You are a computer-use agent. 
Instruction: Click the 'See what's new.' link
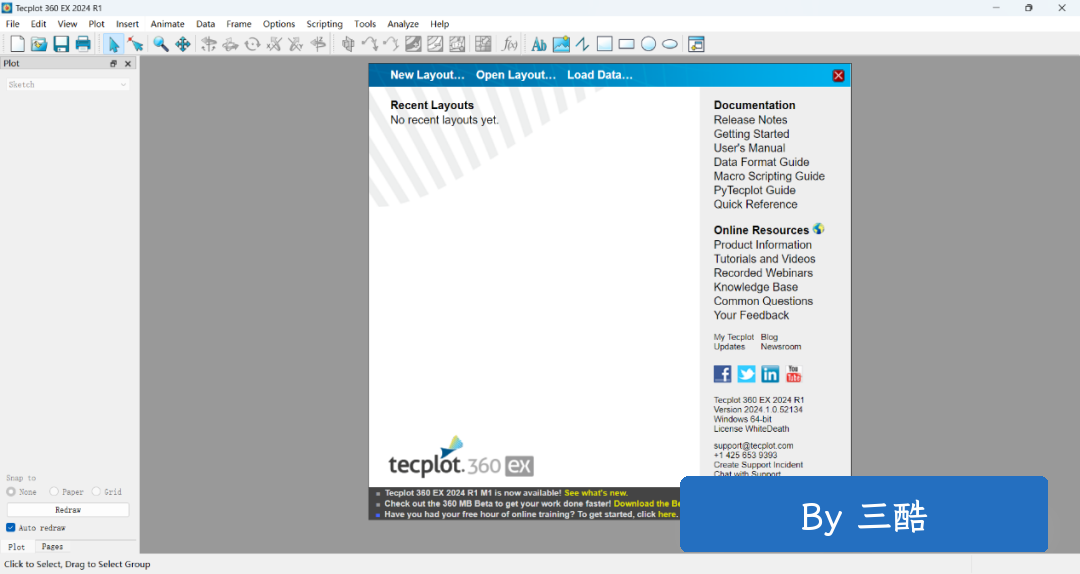pos(596,493)
